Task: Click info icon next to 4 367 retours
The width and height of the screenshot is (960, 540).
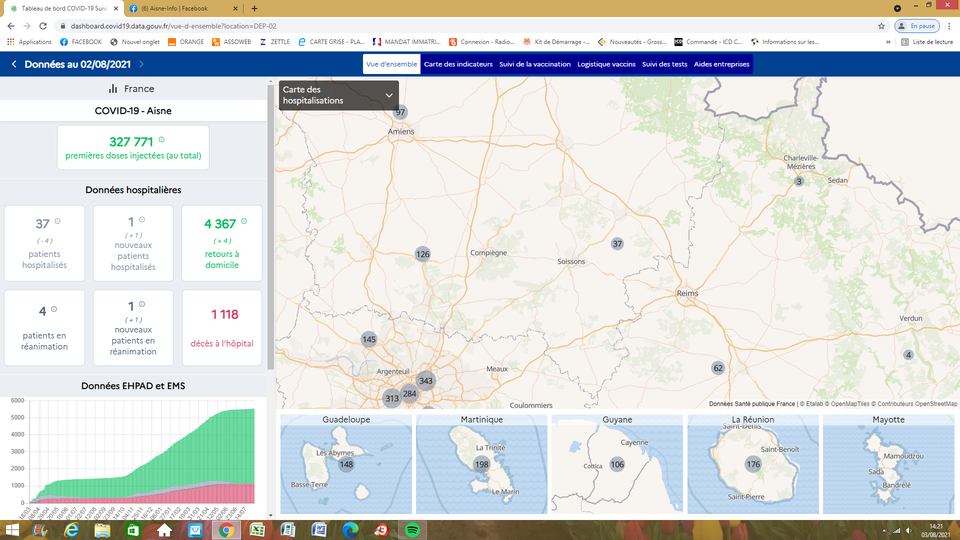Action: 243,221
